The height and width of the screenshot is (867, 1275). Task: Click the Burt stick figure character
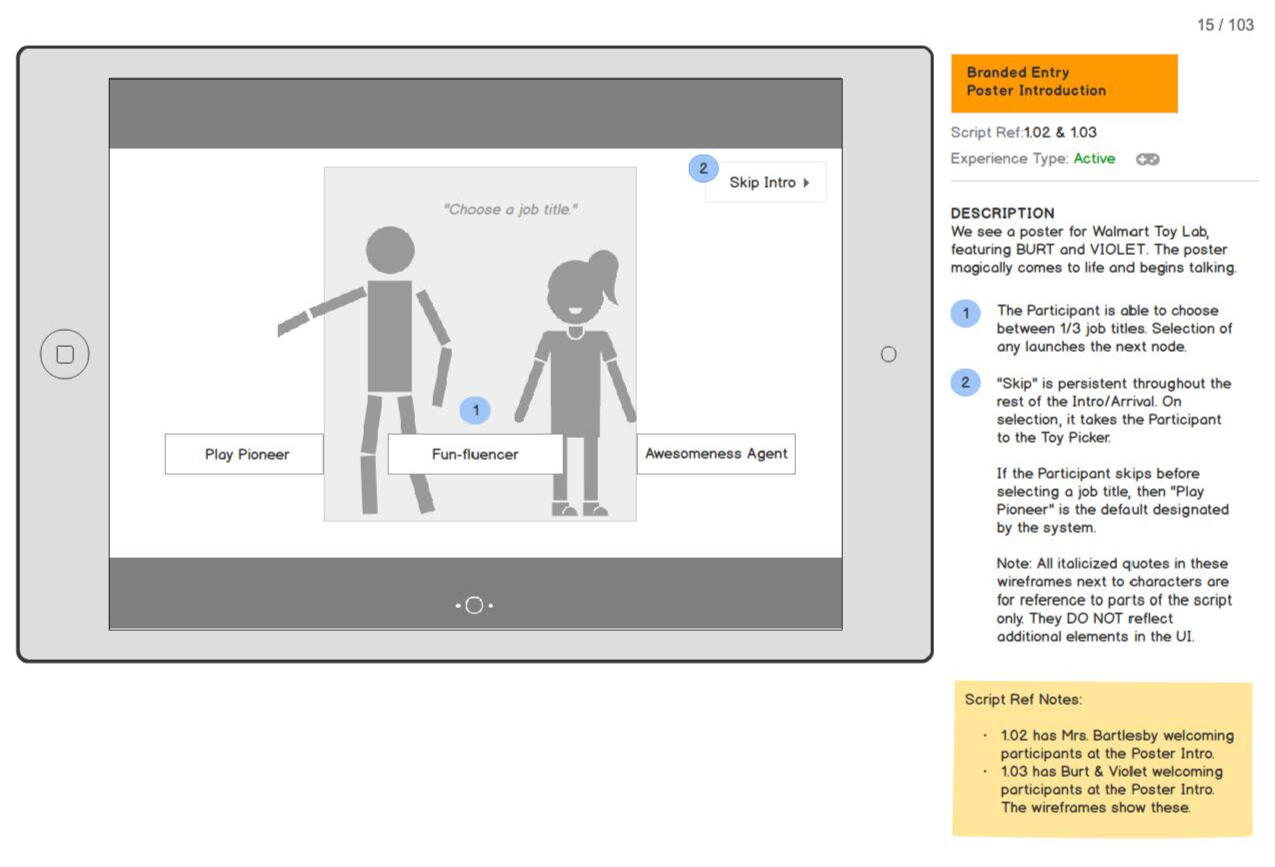[390, 340]
